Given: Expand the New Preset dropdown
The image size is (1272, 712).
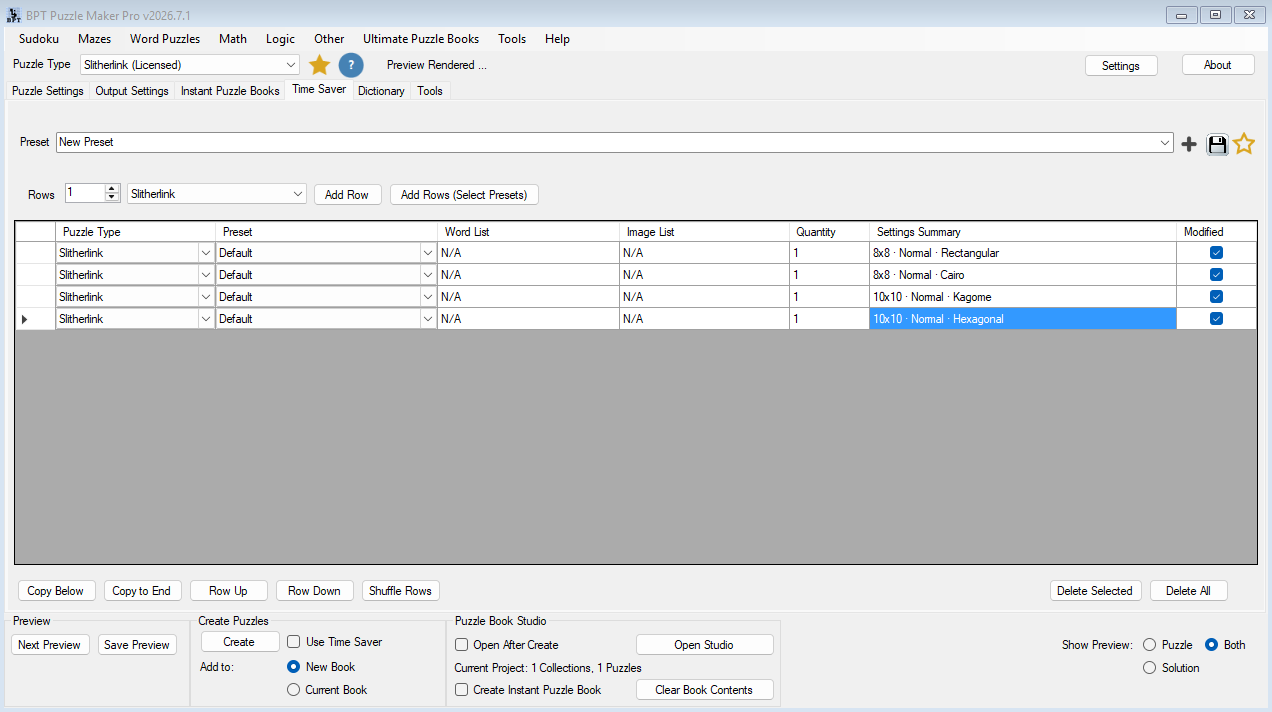Looking at the screenshot, I should pos(1165,143).
